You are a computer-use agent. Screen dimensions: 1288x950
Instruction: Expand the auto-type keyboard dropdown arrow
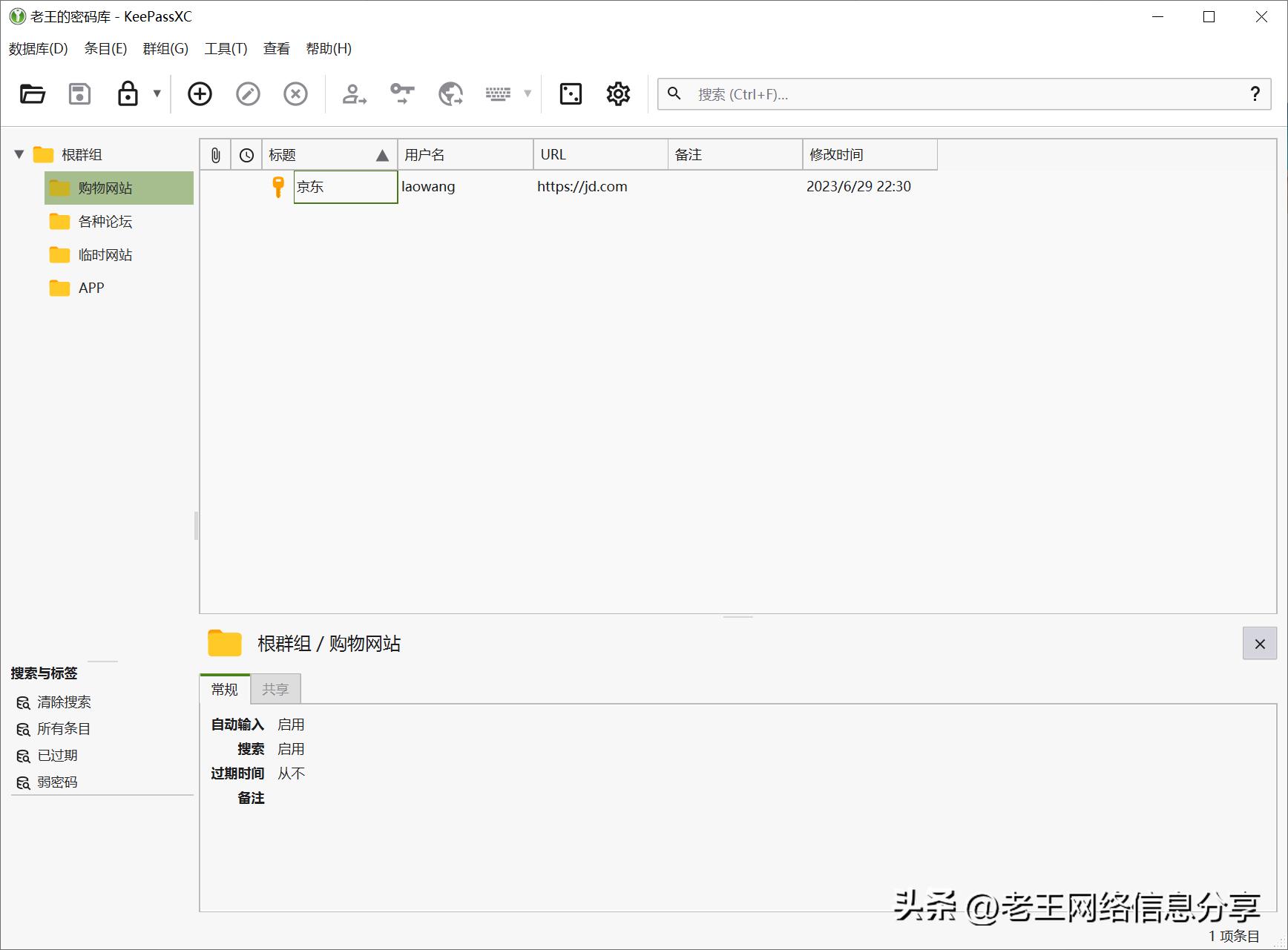click(x=528, y=93)
